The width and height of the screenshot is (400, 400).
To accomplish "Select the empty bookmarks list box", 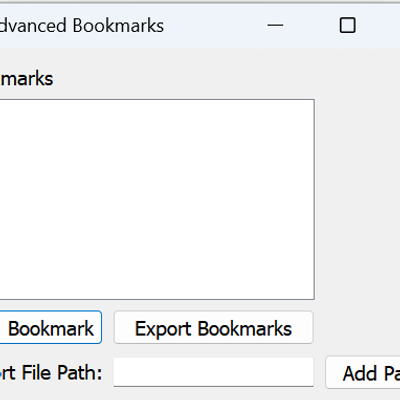I will (157, 199).
